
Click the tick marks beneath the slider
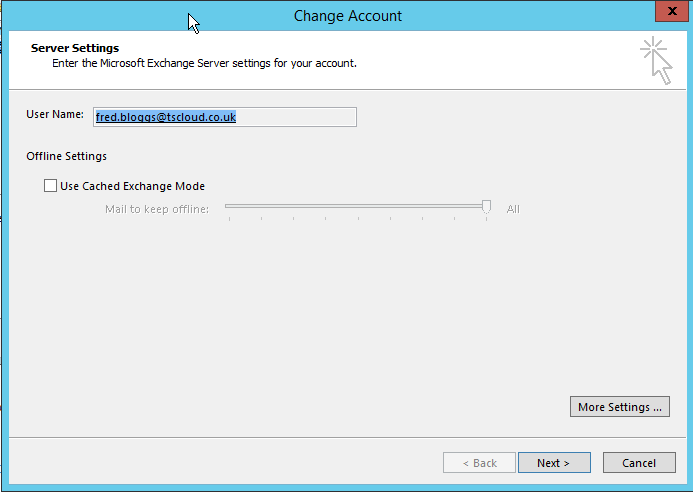pos(358,218)
